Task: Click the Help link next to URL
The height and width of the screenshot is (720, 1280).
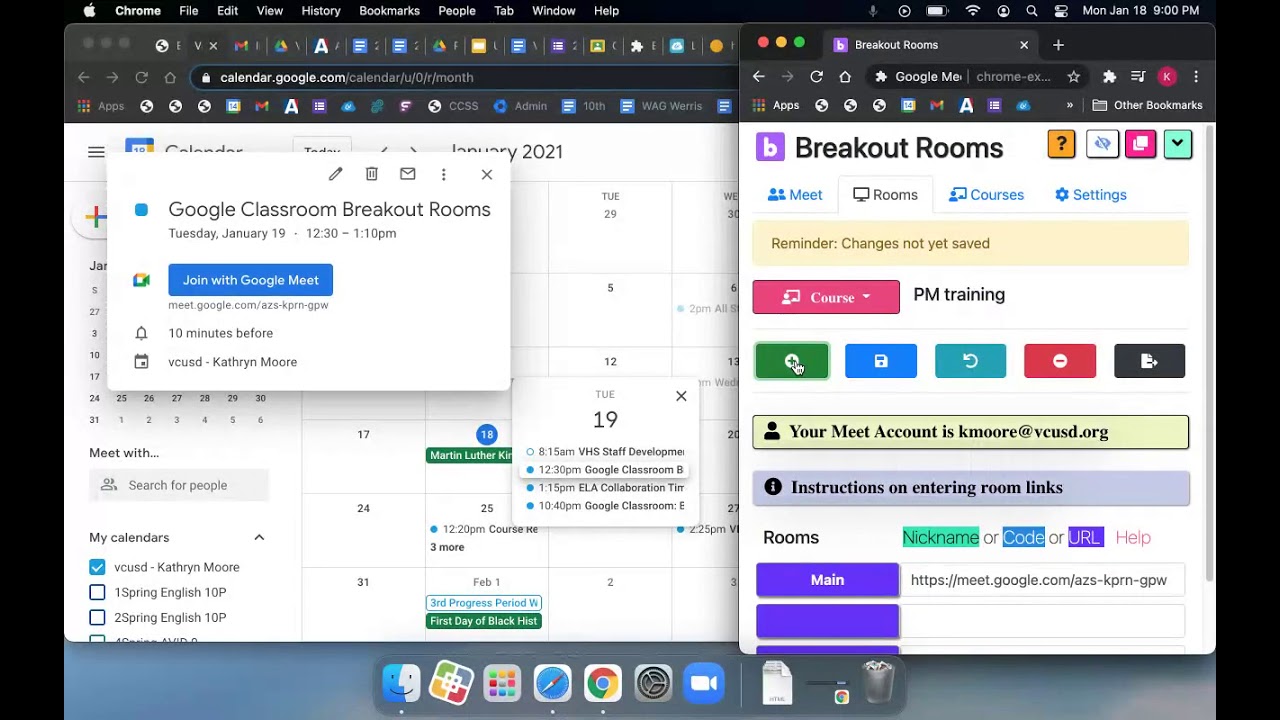Action: click(1133, 538)
